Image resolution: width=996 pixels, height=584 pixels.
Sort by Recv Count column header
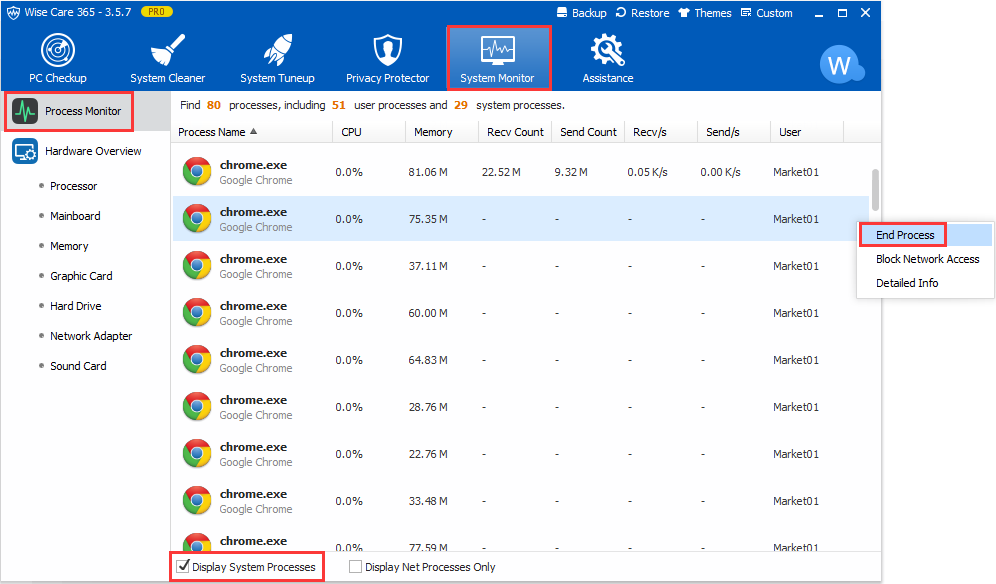click(x=515, y=132)
